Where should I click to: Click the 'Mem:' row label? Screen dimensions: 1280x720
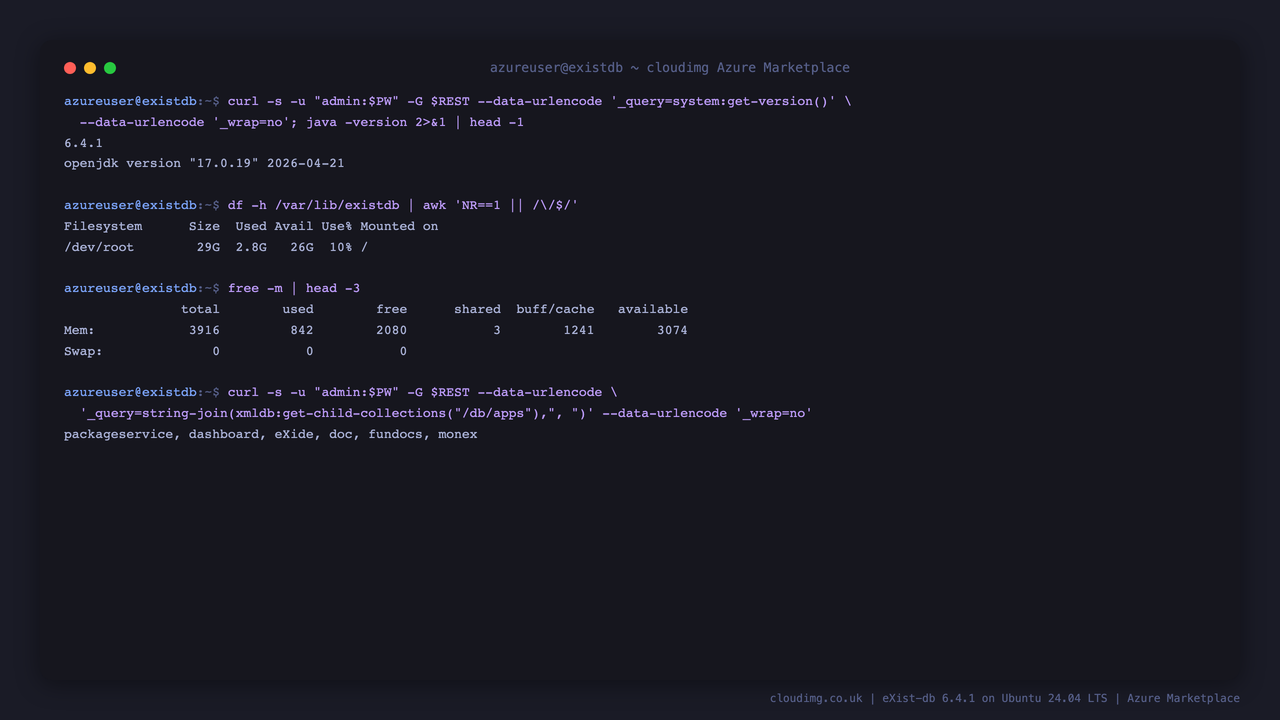click(x=79, y=330)
